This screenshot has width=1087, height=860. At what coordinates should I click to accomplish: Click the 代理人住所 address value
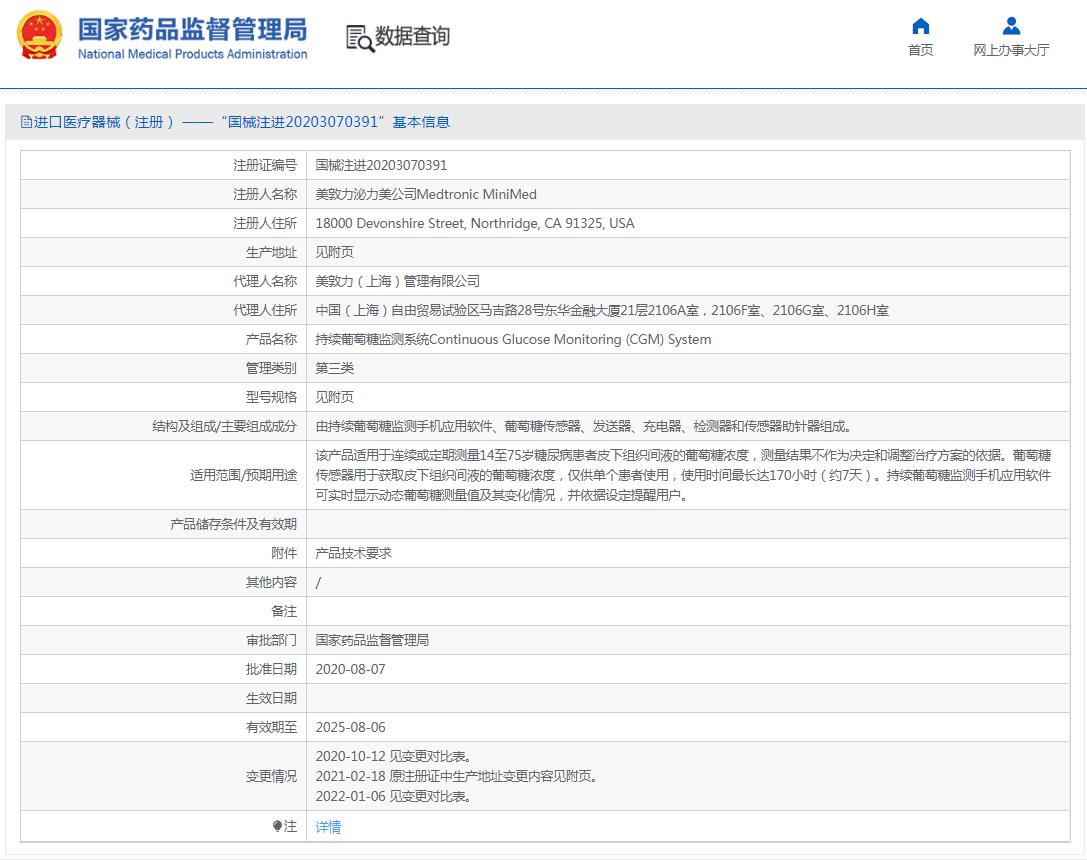click(x=602, y=310)
